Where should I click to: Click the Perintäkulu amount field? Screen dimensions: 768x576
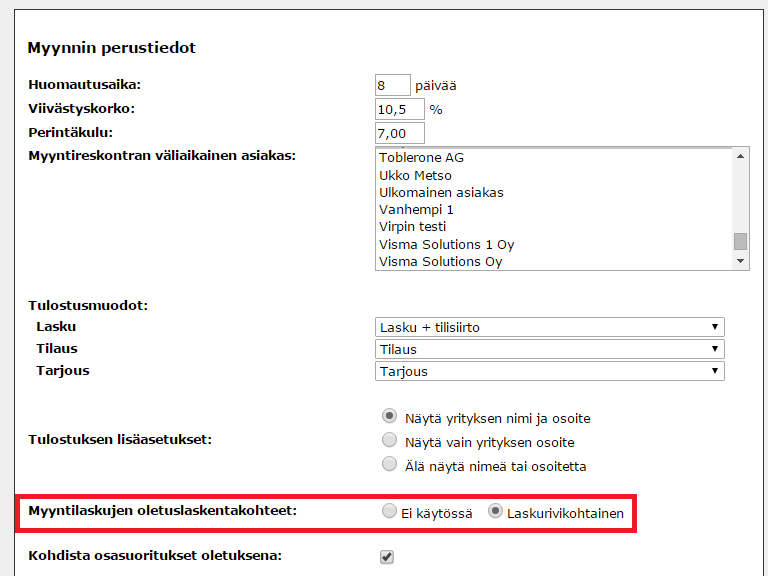tap(399, 133)
